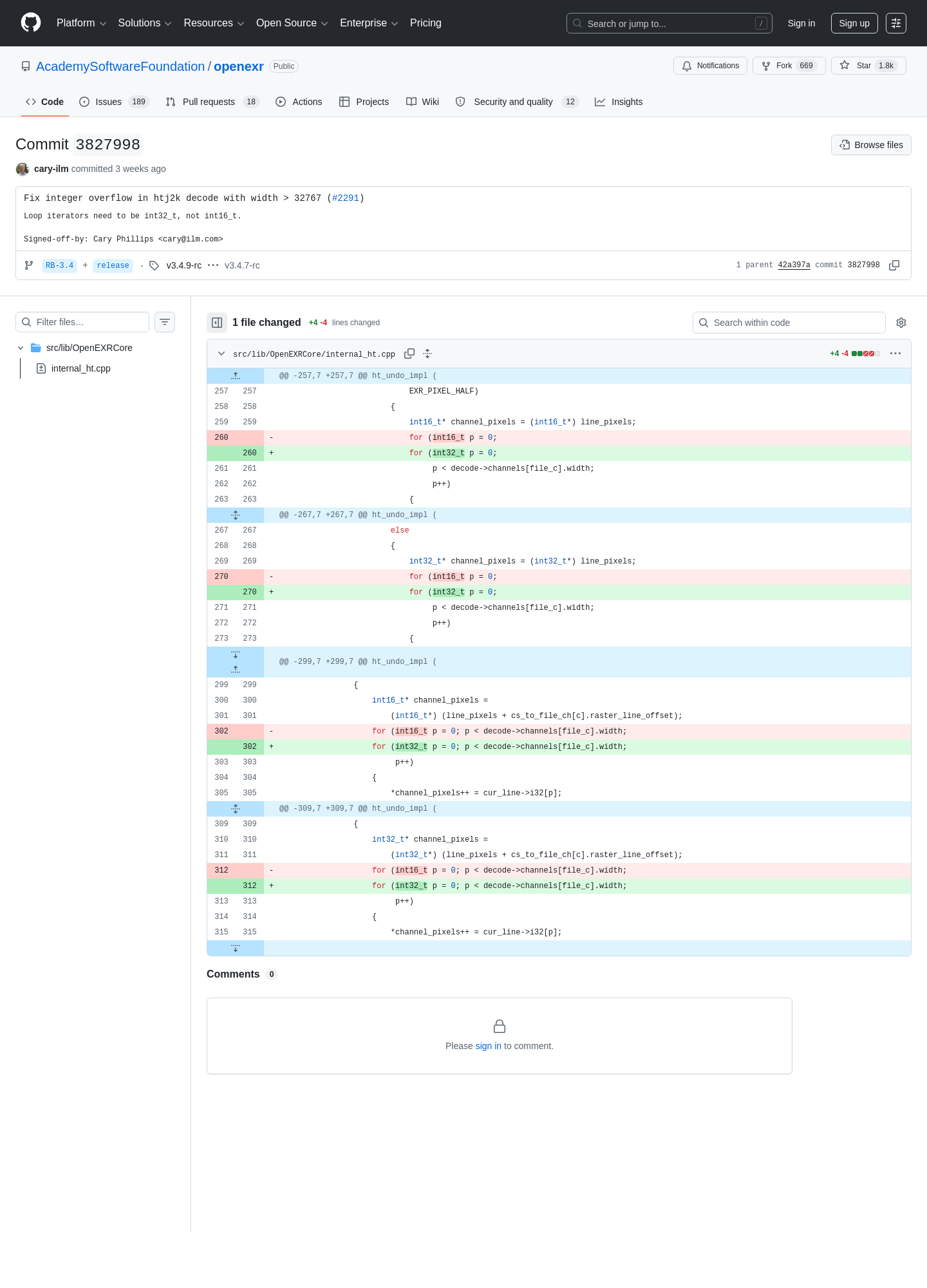Click the Notifications bell button
The image size is (927, 1288).
tap(710, 66)
